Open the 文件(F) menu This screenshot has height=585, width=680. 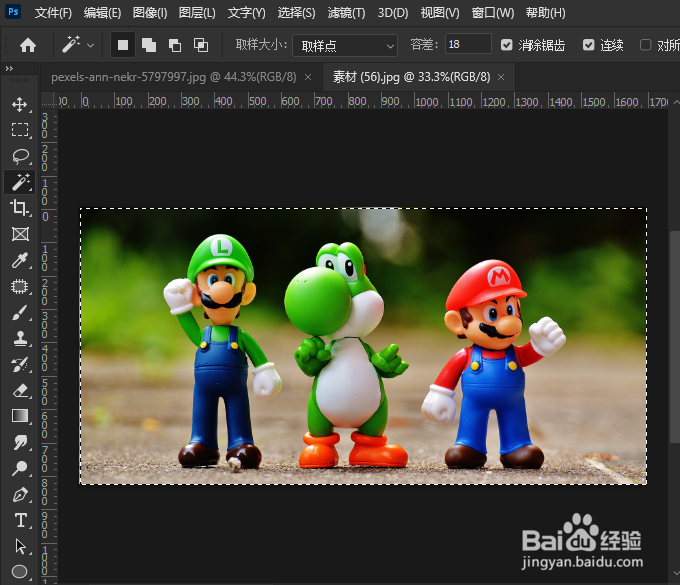[x=53, y=13]
